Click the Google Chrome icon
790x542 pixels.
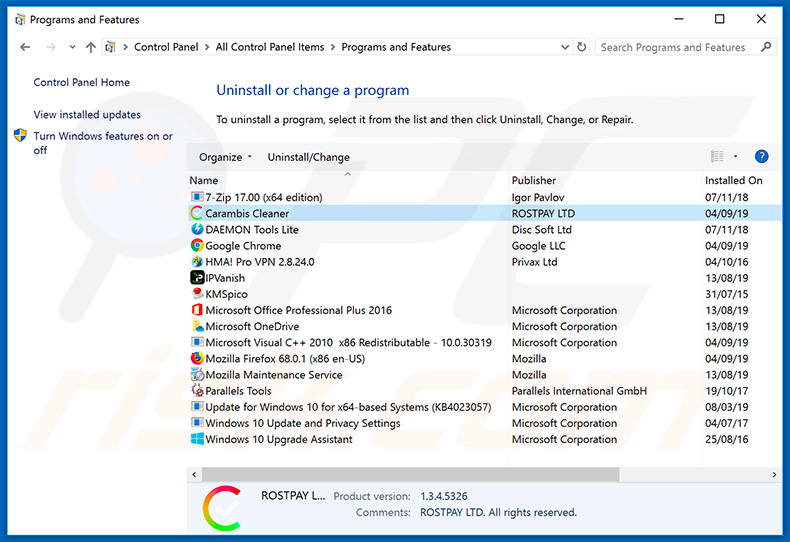[x=197, y=245]
